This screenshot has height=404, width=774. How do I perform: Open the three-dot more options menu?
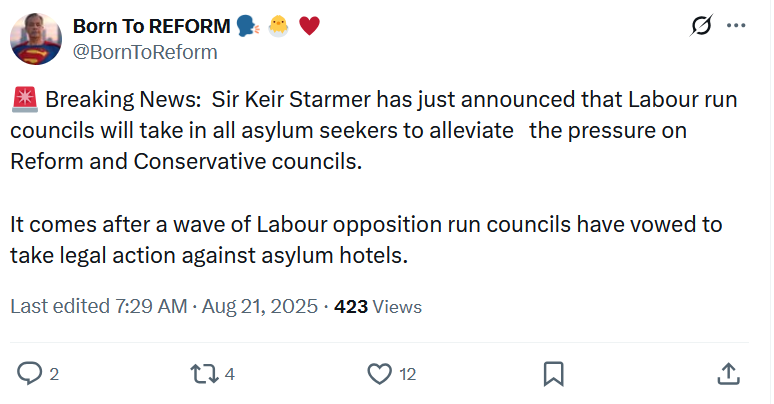736,26
